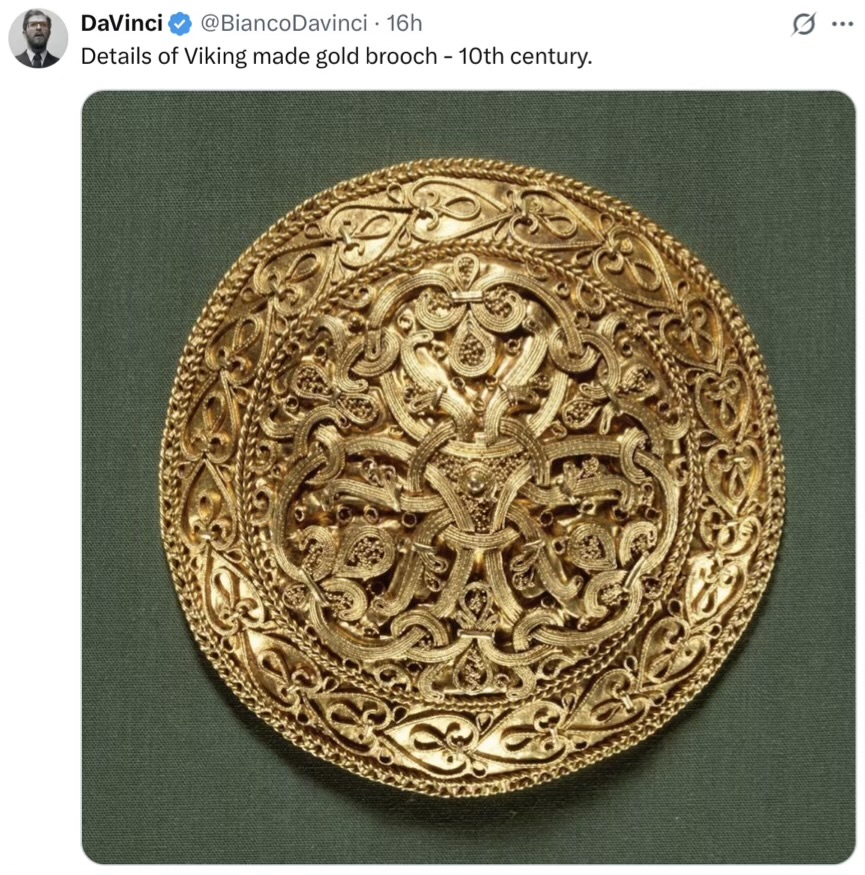Open Grok explain icon on the post
865x875 pixels.
(x=804, y=23)
